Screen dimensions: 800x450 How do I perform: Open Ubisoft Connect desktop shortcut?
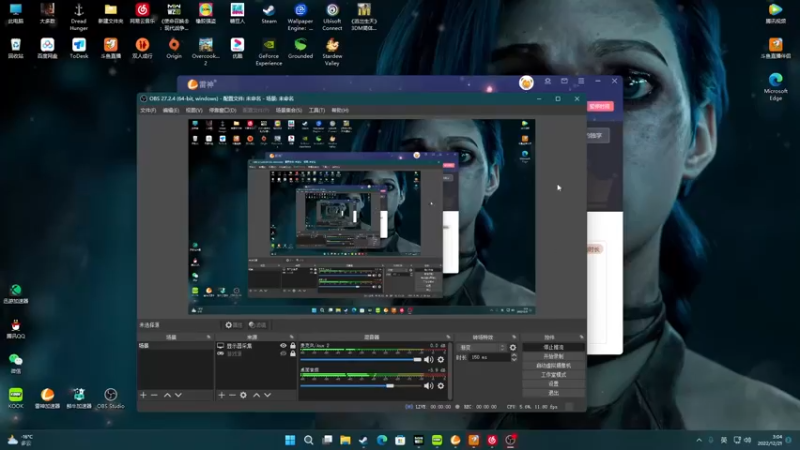coord(332,17)
